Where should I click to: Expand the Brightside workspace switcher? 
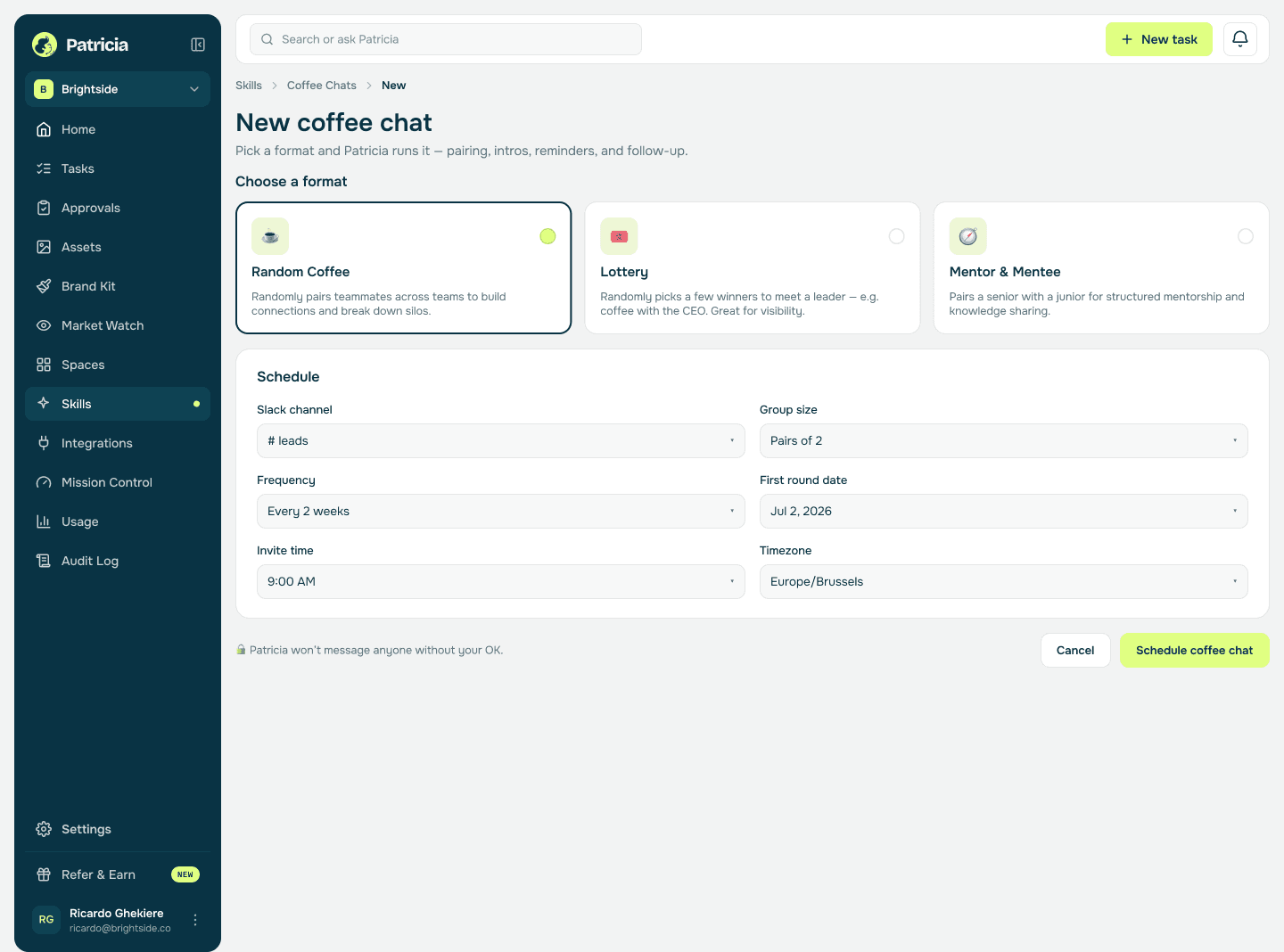point(118,89)
